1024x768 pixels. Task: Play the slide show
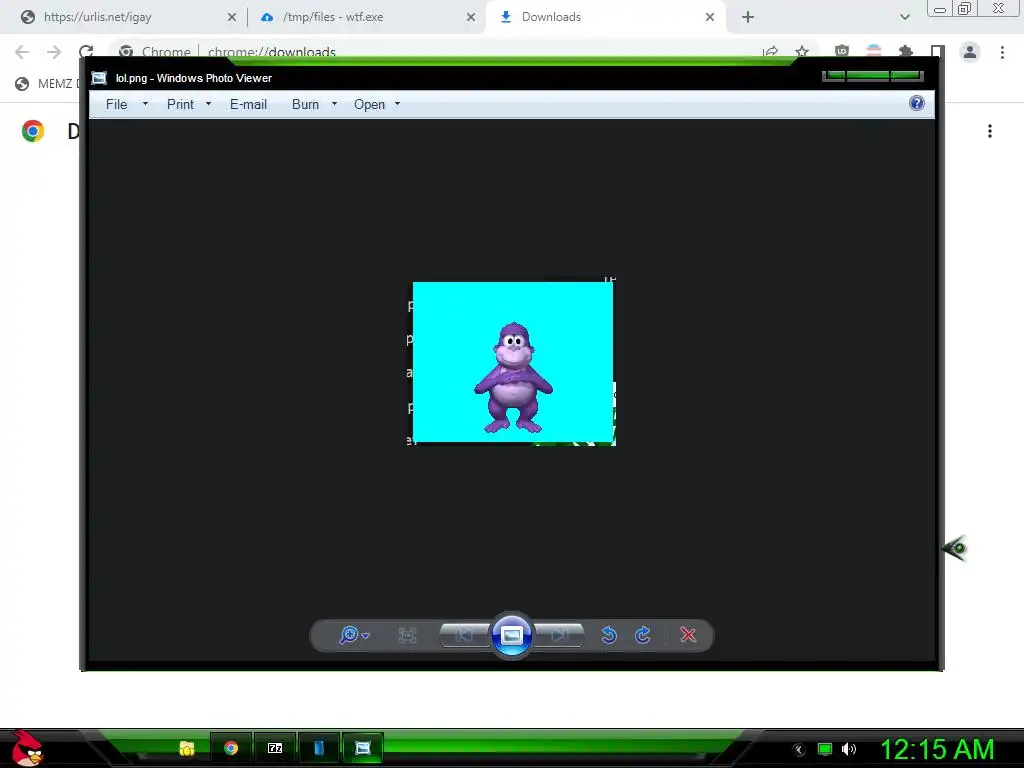511,635
